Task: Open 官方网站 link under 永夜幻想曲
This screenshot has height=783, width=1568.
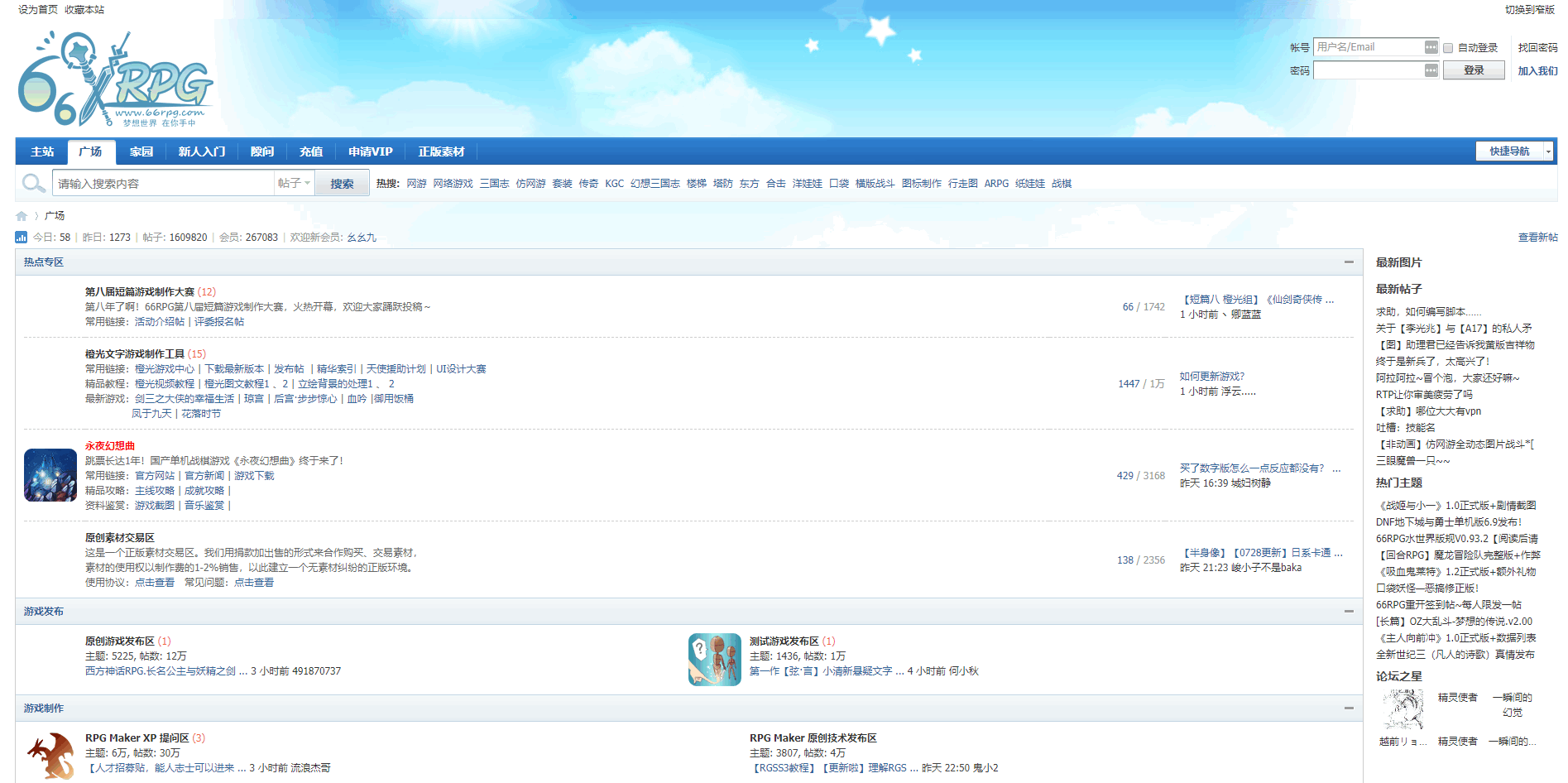Action: (155, 476)
